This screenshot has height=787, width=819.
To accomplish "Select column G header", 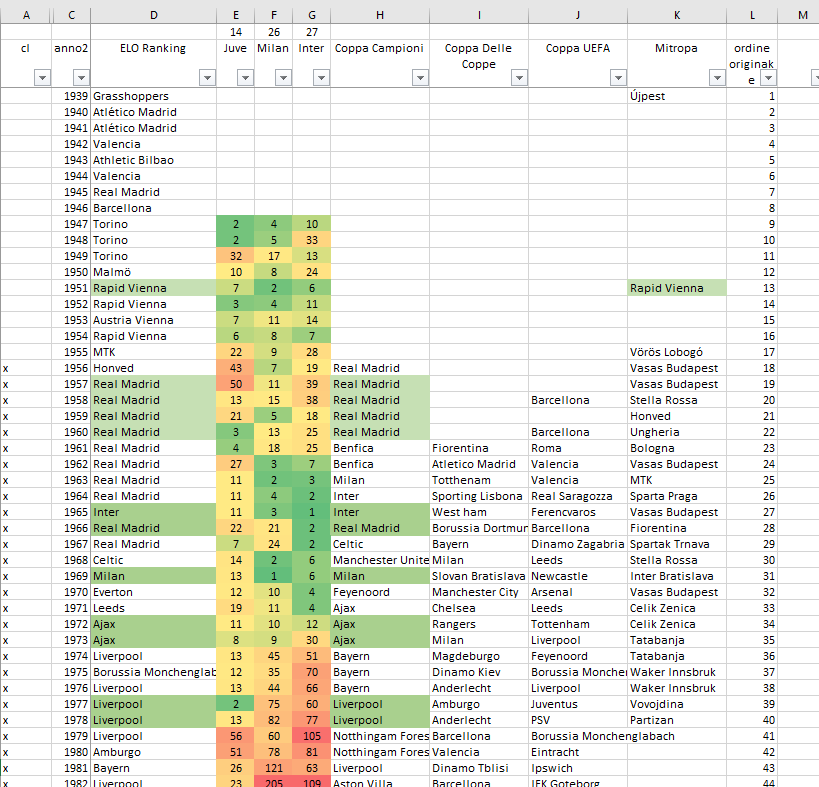I will pos(312,16).
